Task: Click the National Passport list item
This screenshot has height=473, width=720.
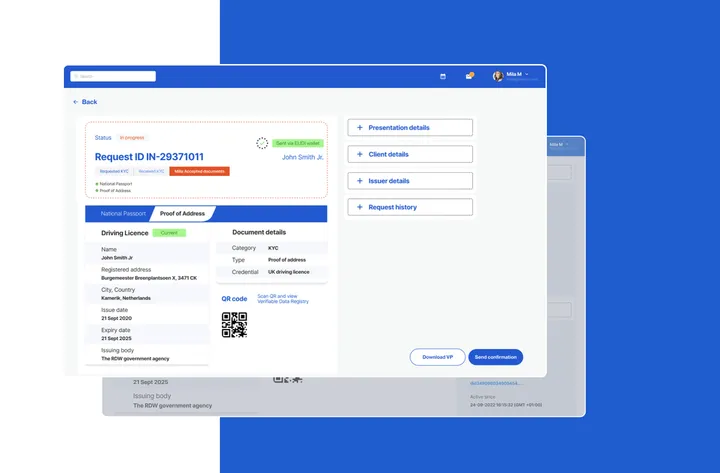Action: [x=114, y=184]
